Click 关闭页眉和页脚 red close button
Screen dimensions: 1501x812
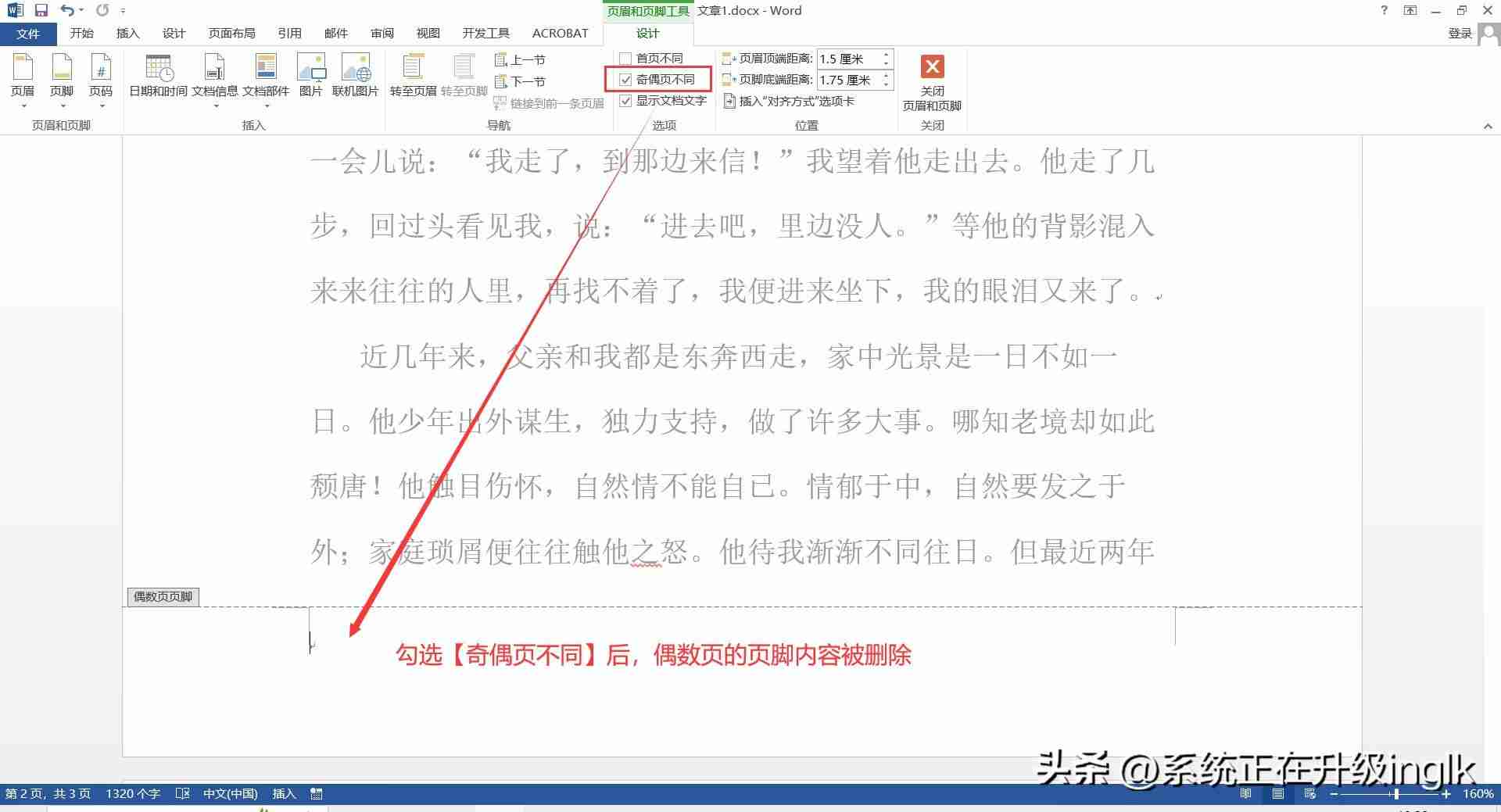coord(932,82)
